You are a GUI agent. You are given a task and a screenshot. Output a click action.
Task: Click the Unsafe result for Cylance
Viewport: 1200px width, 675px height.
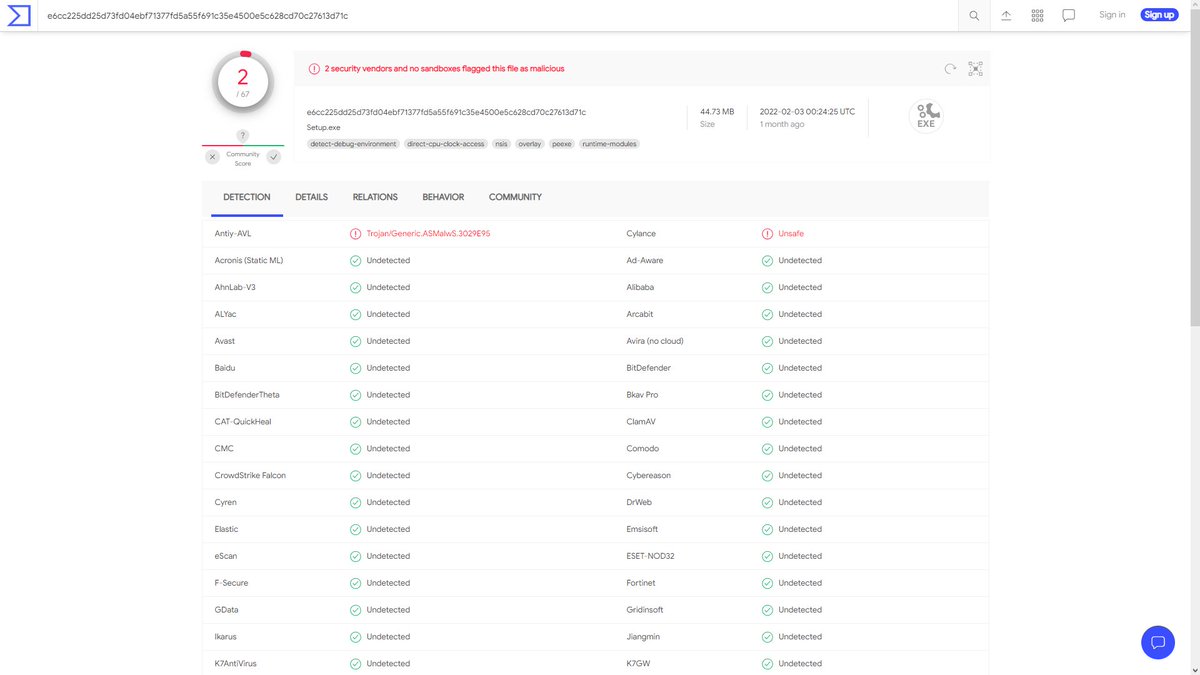[x=791, y=234]
